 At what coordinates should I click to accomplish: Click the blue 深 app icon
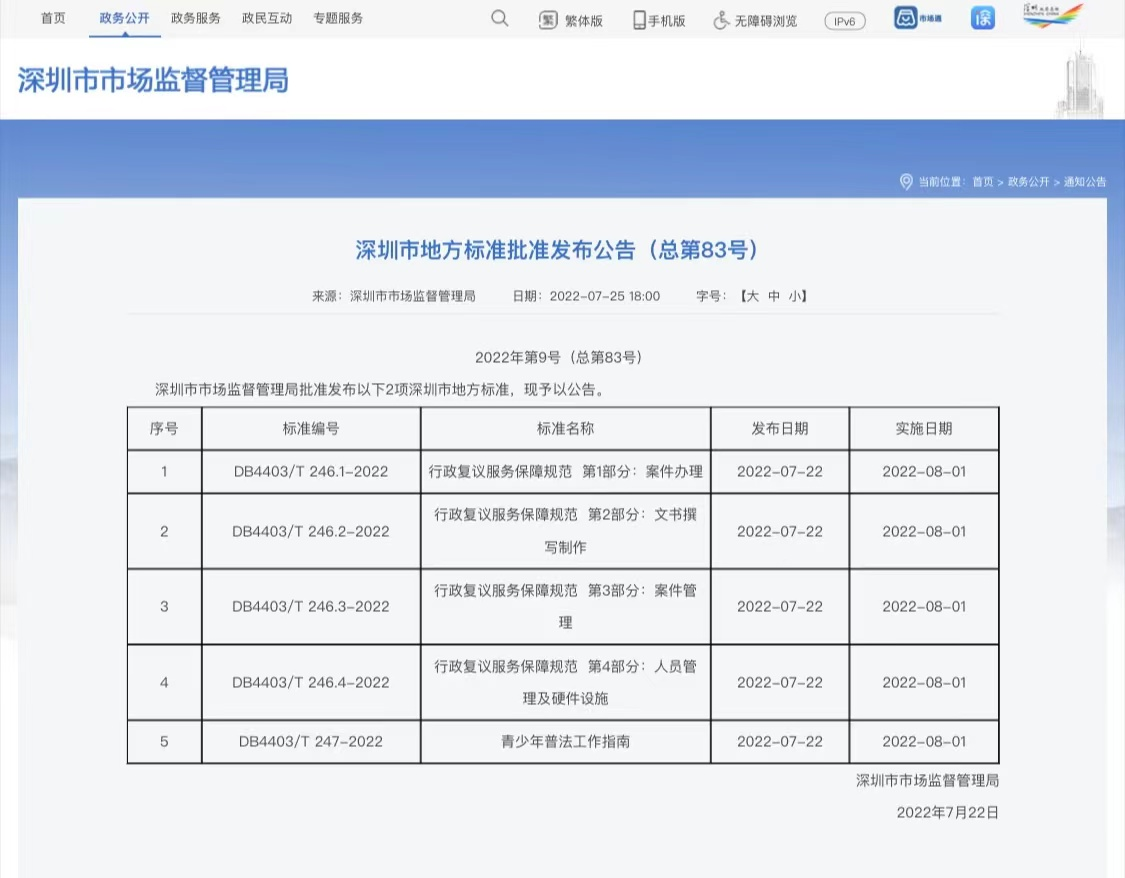click(x=982, y=18)
